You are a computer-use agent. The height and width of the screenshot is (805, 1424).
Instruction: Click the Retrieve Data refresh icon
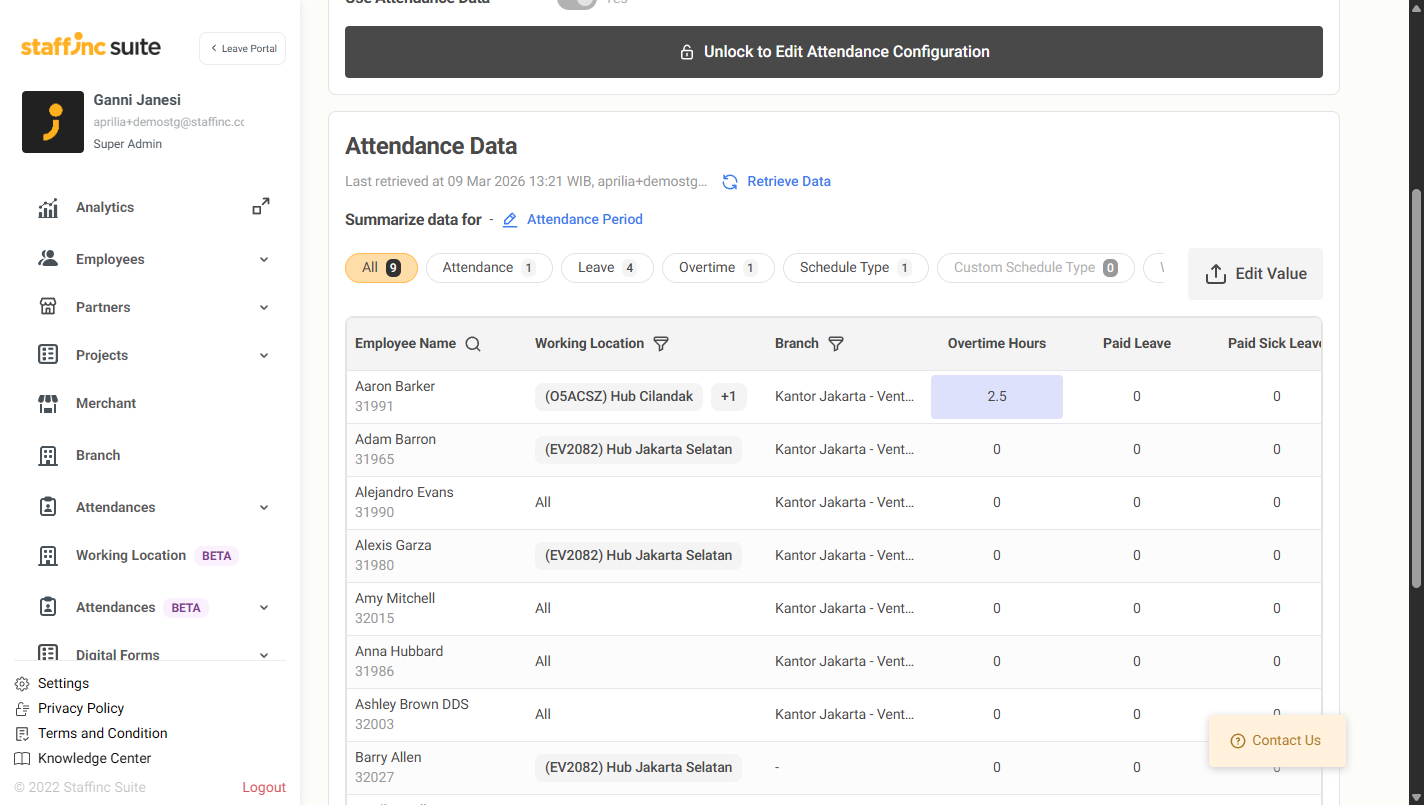coord(730,182)
